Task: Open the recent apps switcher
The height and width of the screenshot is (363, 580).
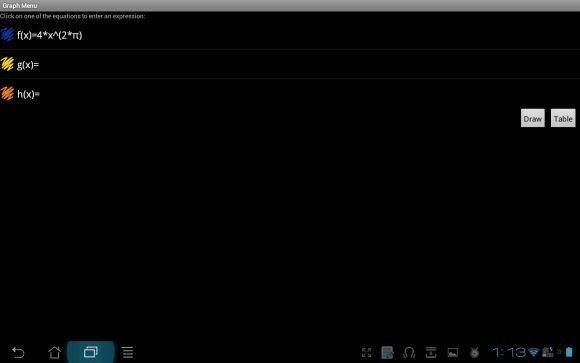Action: (x=91, y=352)
